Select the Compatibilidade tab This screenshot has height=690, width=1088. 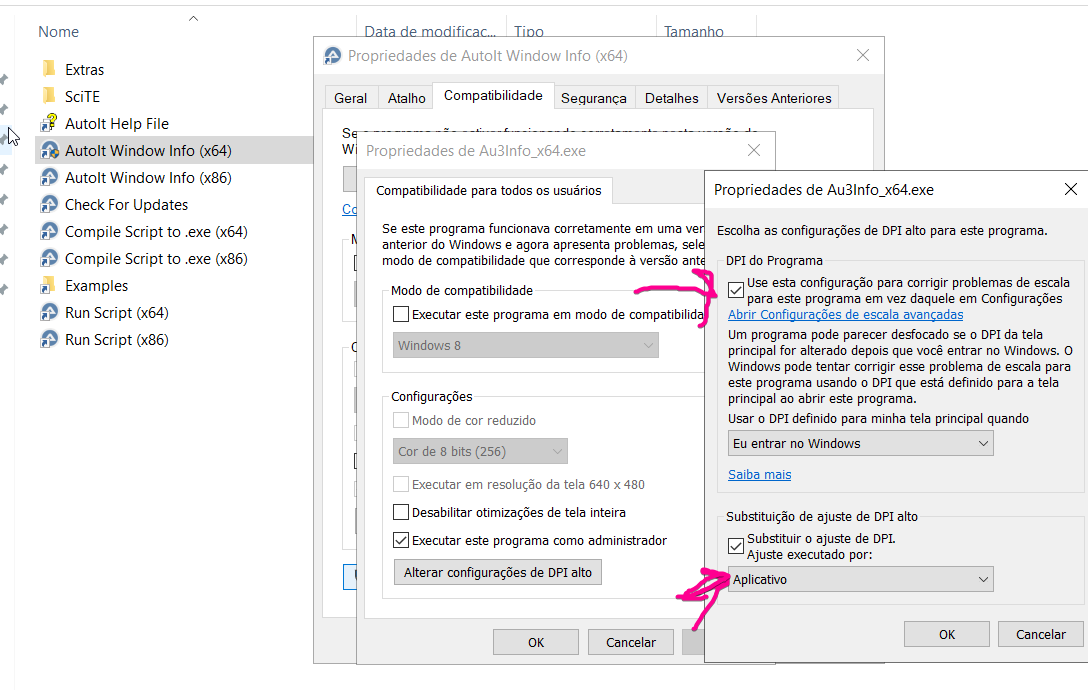tap(493, 96)
